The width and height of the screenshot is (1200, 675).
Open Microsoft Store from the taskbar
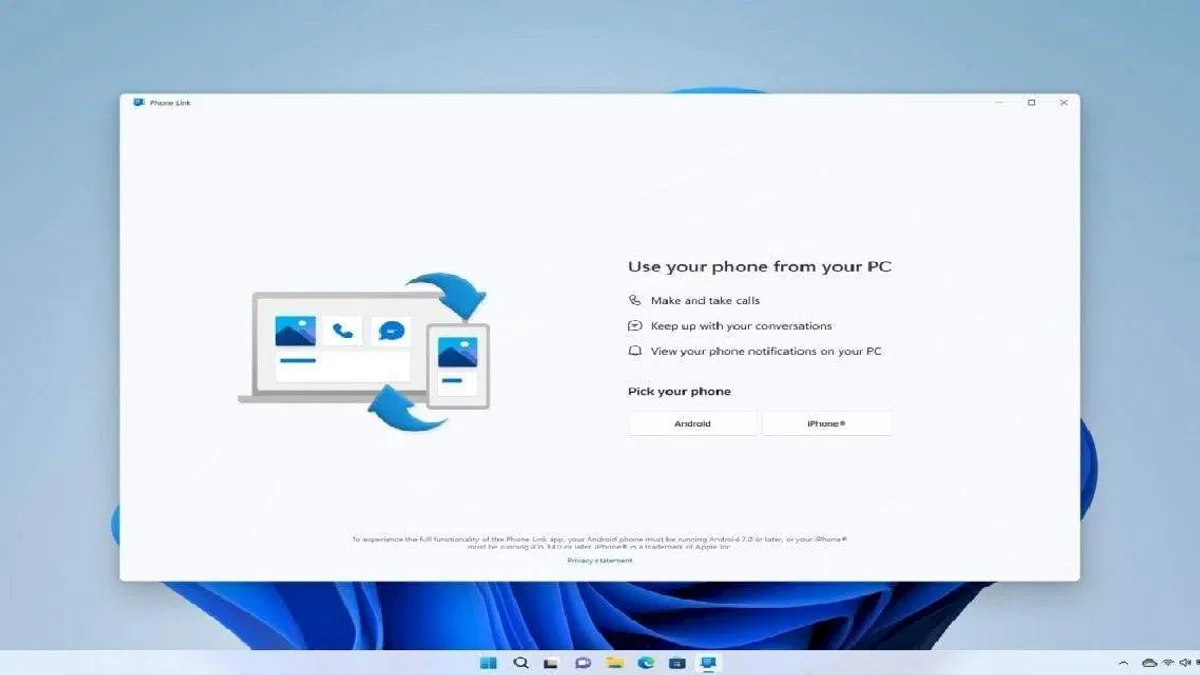click(678, 663)
